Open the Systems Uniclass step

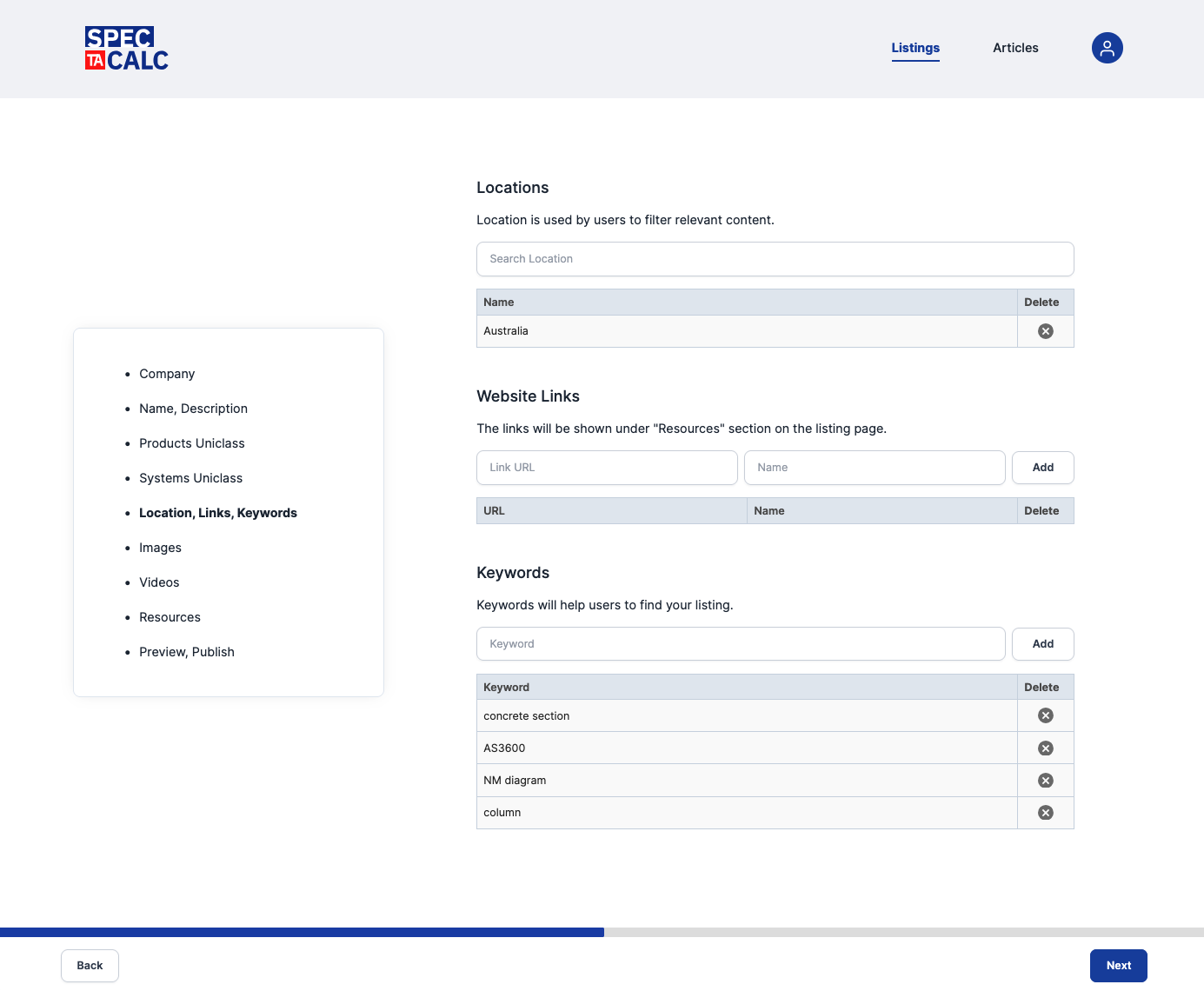[x=190, y=478]
